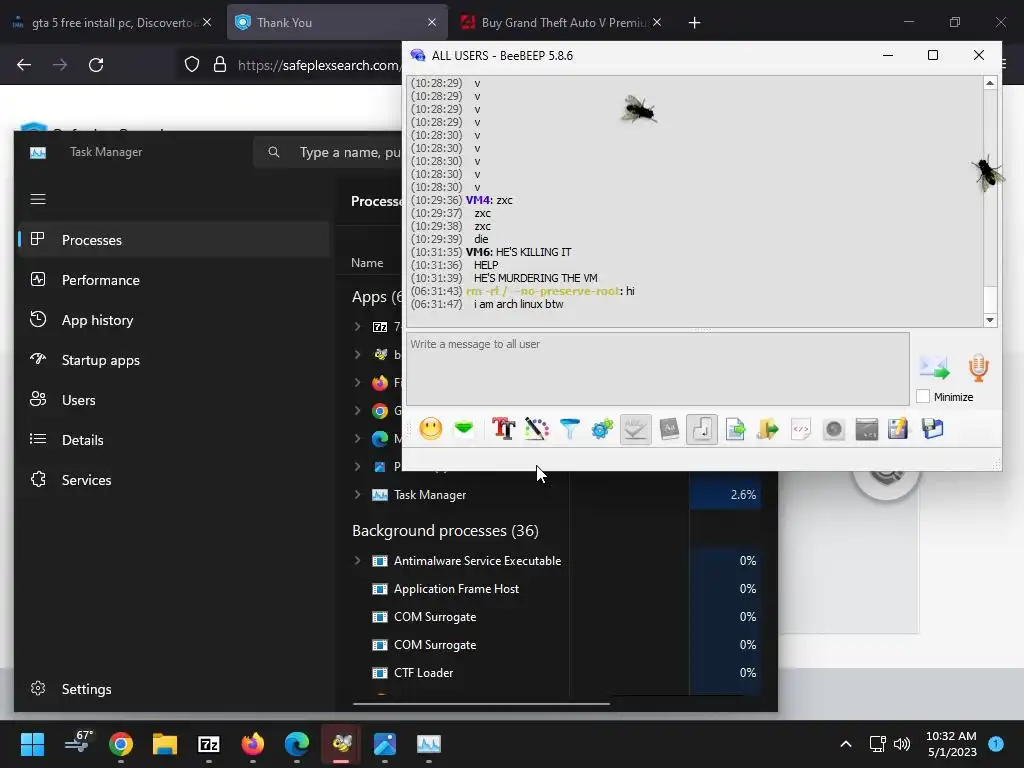Click send folder icon with green arrow
Viewport: 1024px width, 768px height.
coord(768,429)
